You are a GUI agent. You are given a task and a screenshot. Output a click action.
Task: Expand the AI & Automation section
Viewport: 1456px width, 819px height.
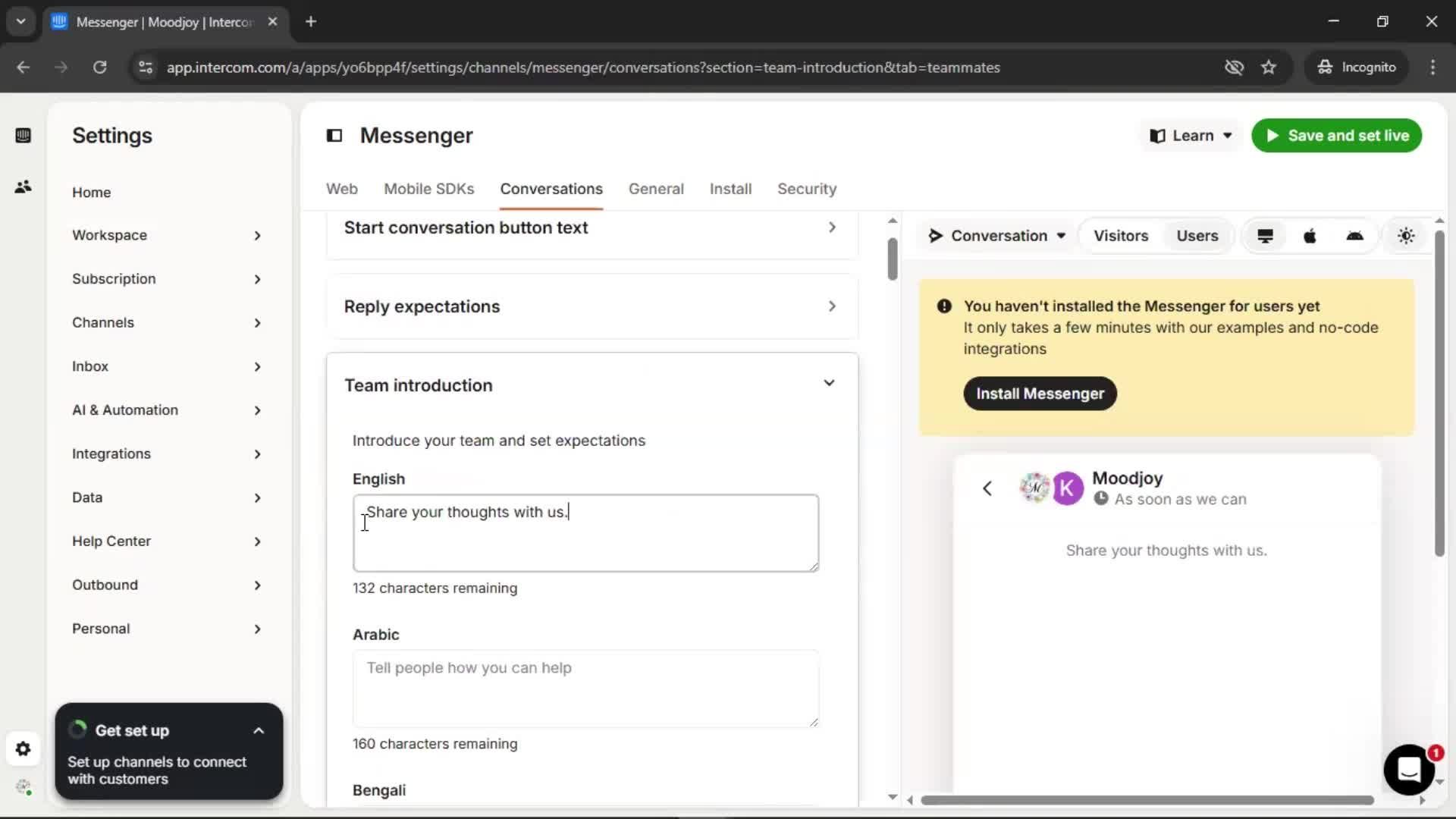[x=167, y=410]
